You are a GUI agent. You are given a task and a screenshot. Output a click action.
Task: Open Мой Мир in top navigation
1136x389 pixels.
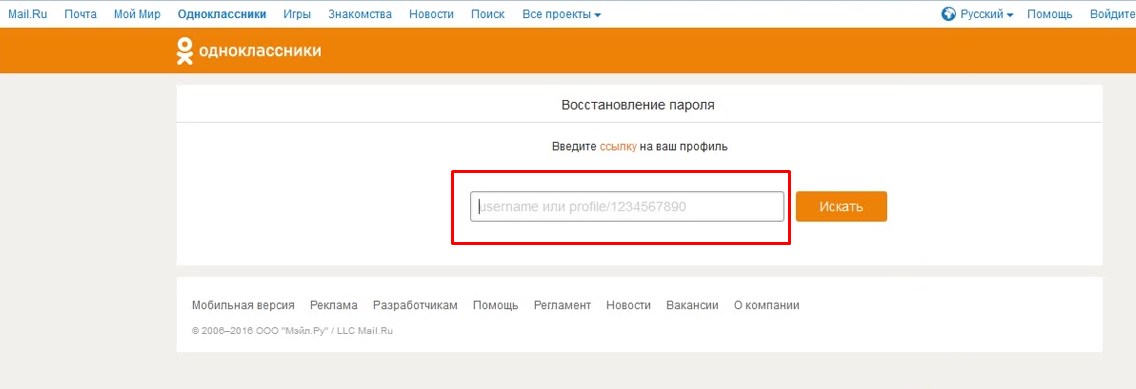[137, 14]
